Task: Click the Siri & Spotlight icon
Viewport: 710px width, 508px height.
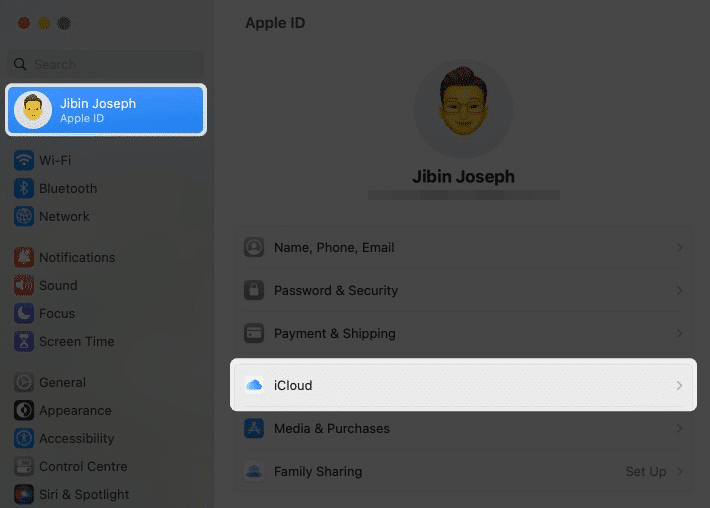Action: 24,494
